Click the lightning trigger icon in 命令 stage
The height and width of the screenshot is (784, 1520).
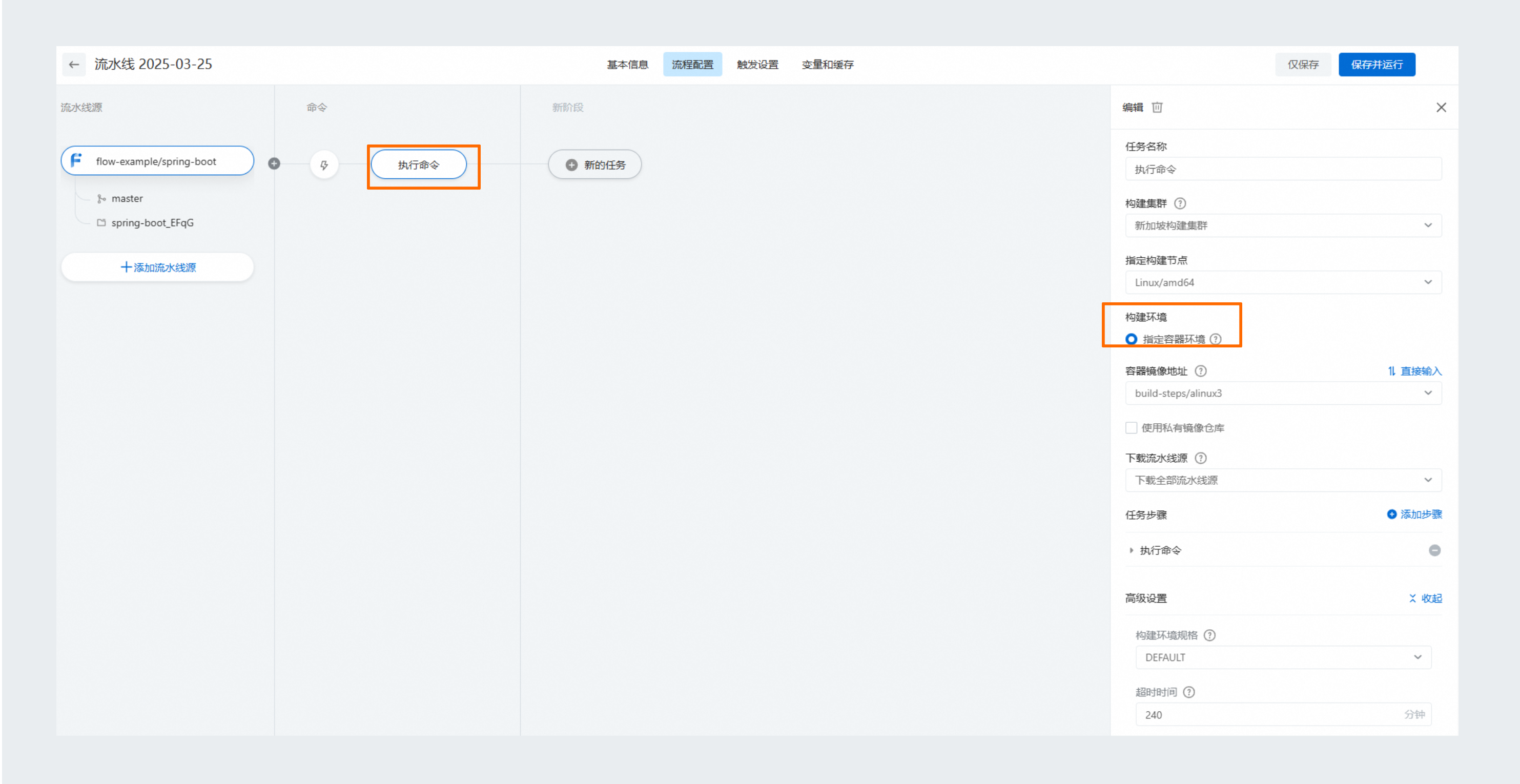point(324,164)
